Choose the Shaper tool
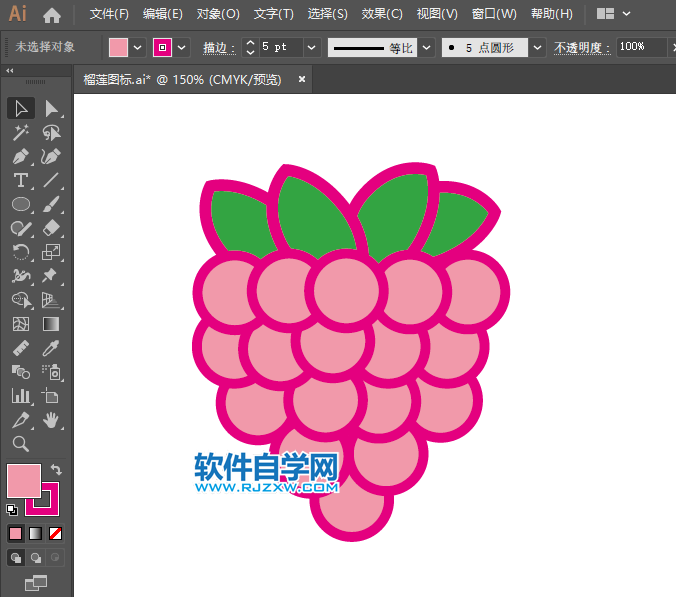Viewport: 676px width, 597px height. (21, 228)
